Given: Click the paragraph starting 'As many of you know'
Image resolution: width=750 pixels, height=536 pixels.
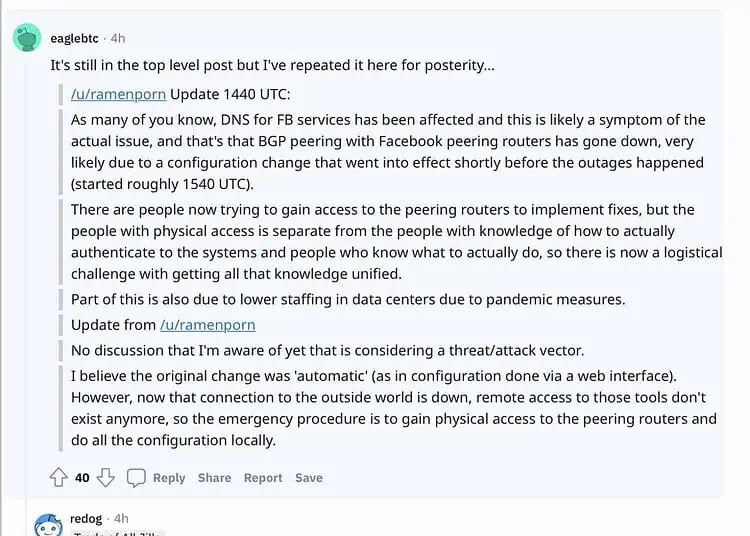Looking at the screenshot, I should click(x=388, y=151).
